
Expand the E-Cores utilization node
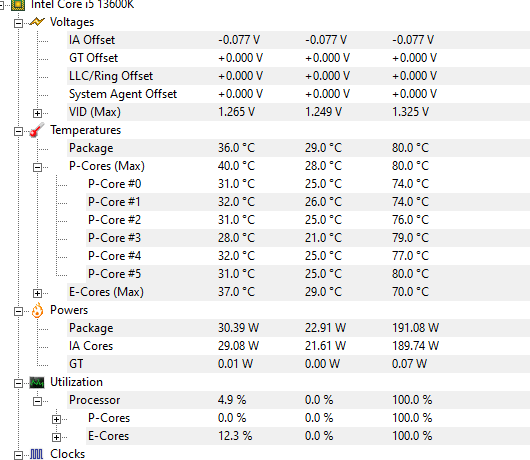(56, 437)
